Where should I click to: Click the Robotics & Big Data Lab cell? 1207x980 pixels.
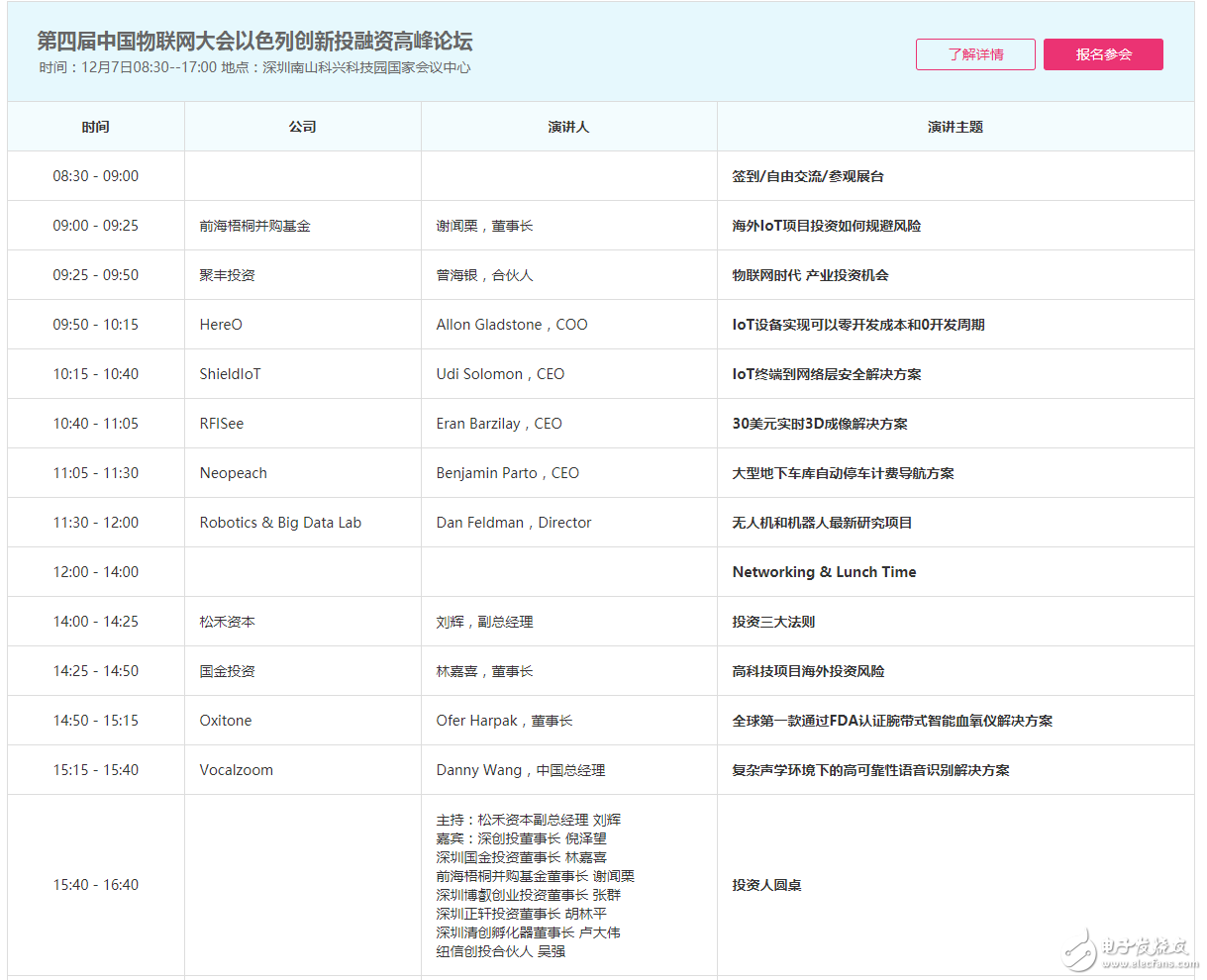point(280,523)
